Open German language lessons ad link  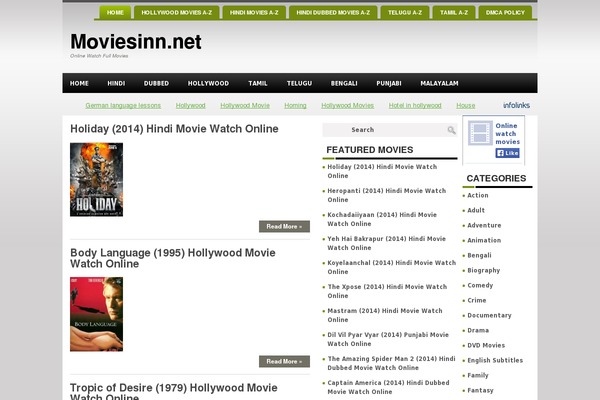point(123,105)
